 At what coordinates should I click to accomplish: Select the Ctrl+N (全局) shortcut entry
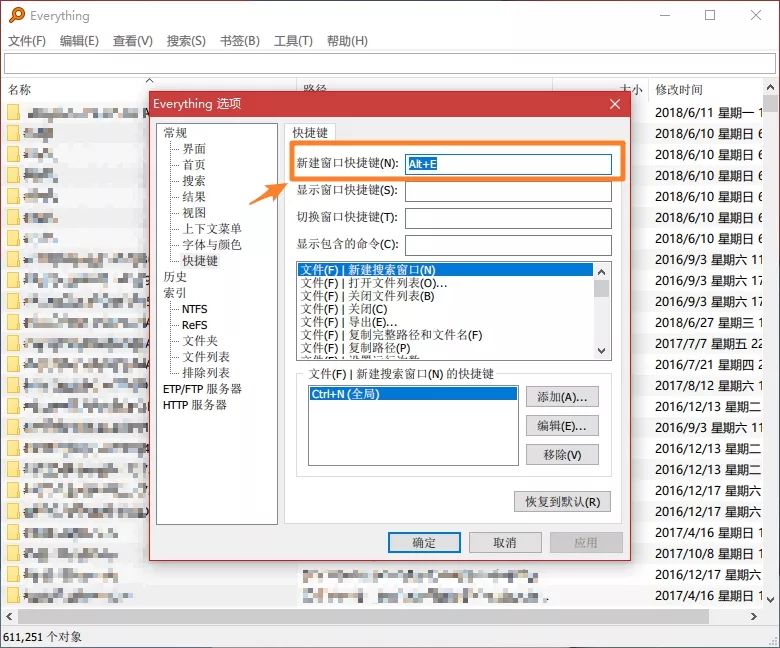[x=413, y=394]
